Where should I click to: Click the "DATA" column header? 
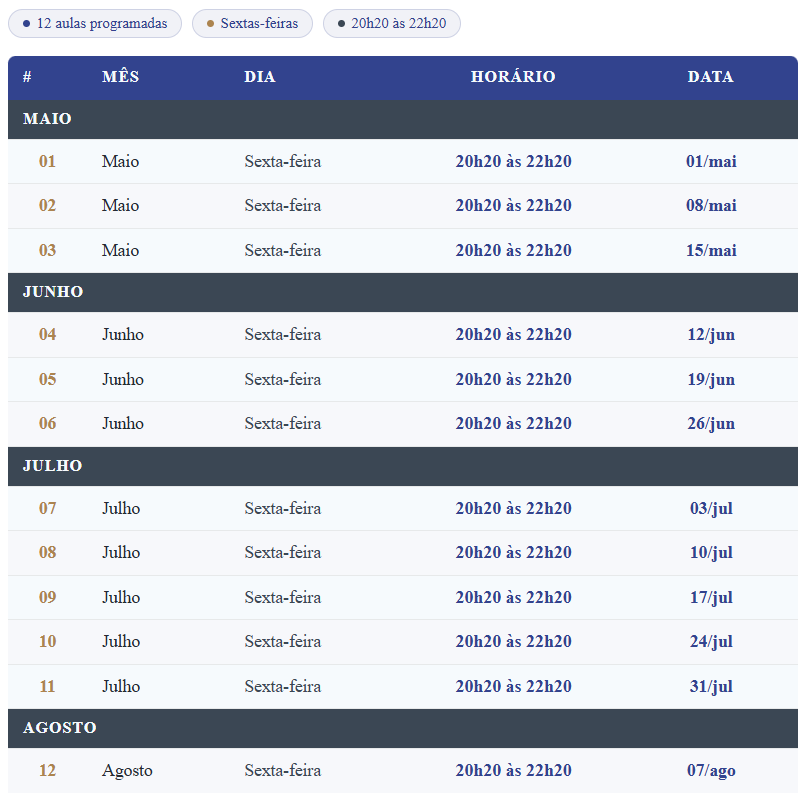(x=710, y=77)
